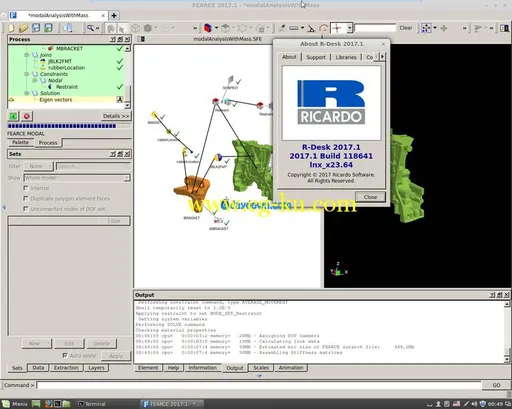Save the model using the floppy icon
The width and height of the screenshot is (512, 409).
[36, 28]
